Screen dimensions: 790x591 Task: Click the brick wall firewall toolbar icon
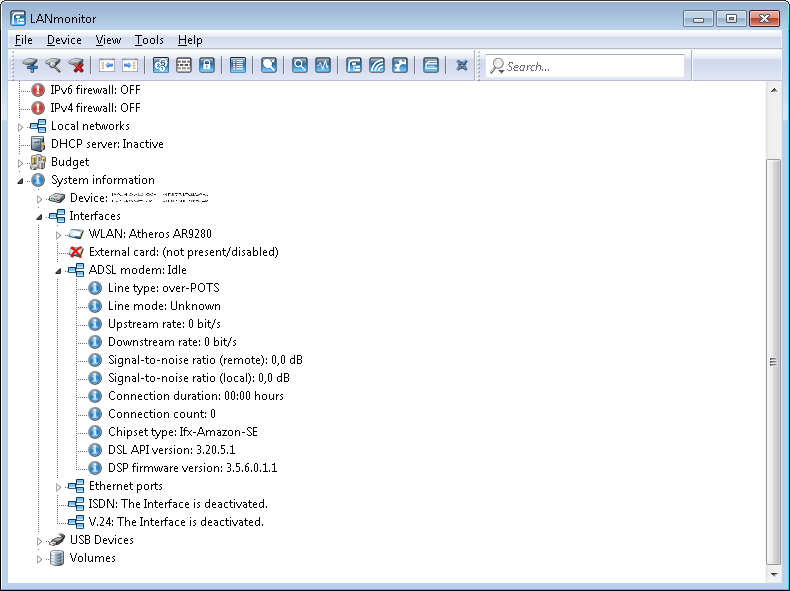click(184, 66)
